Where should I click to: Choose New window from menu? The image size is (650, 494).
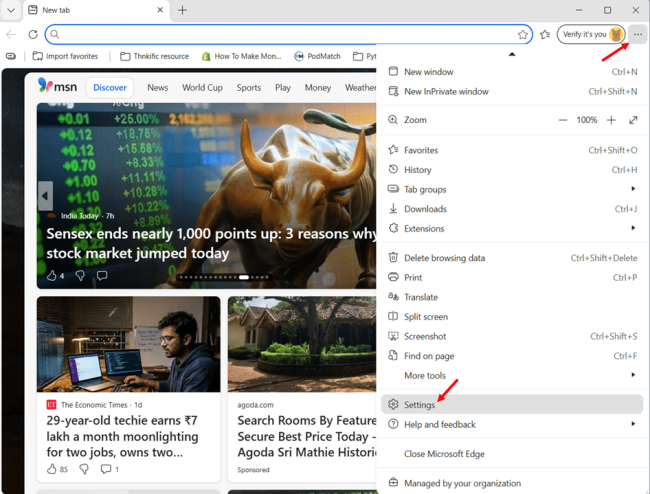click(512, 72)
